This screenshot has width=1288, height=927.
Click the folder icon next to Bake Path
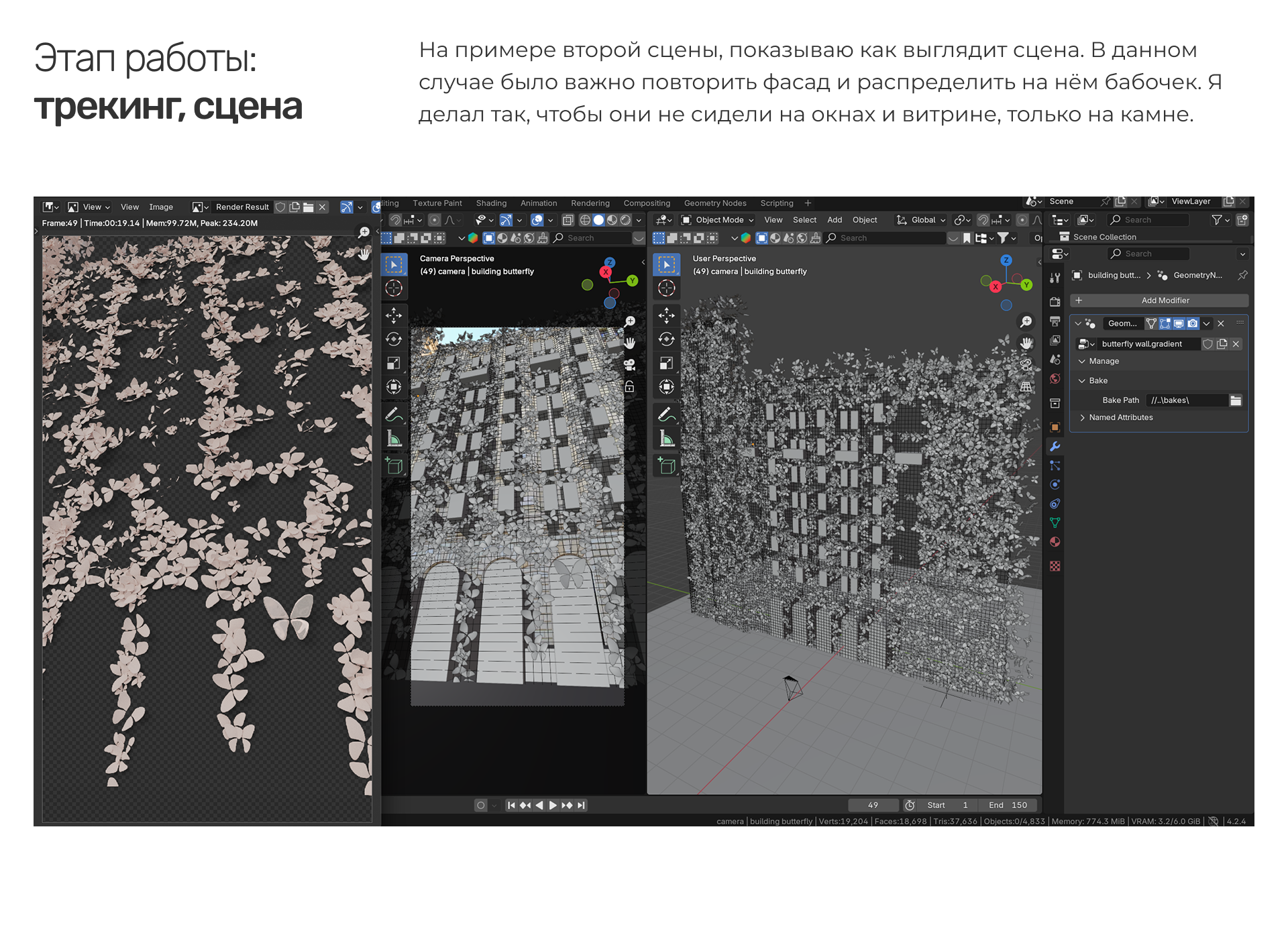coord(1236,400)
